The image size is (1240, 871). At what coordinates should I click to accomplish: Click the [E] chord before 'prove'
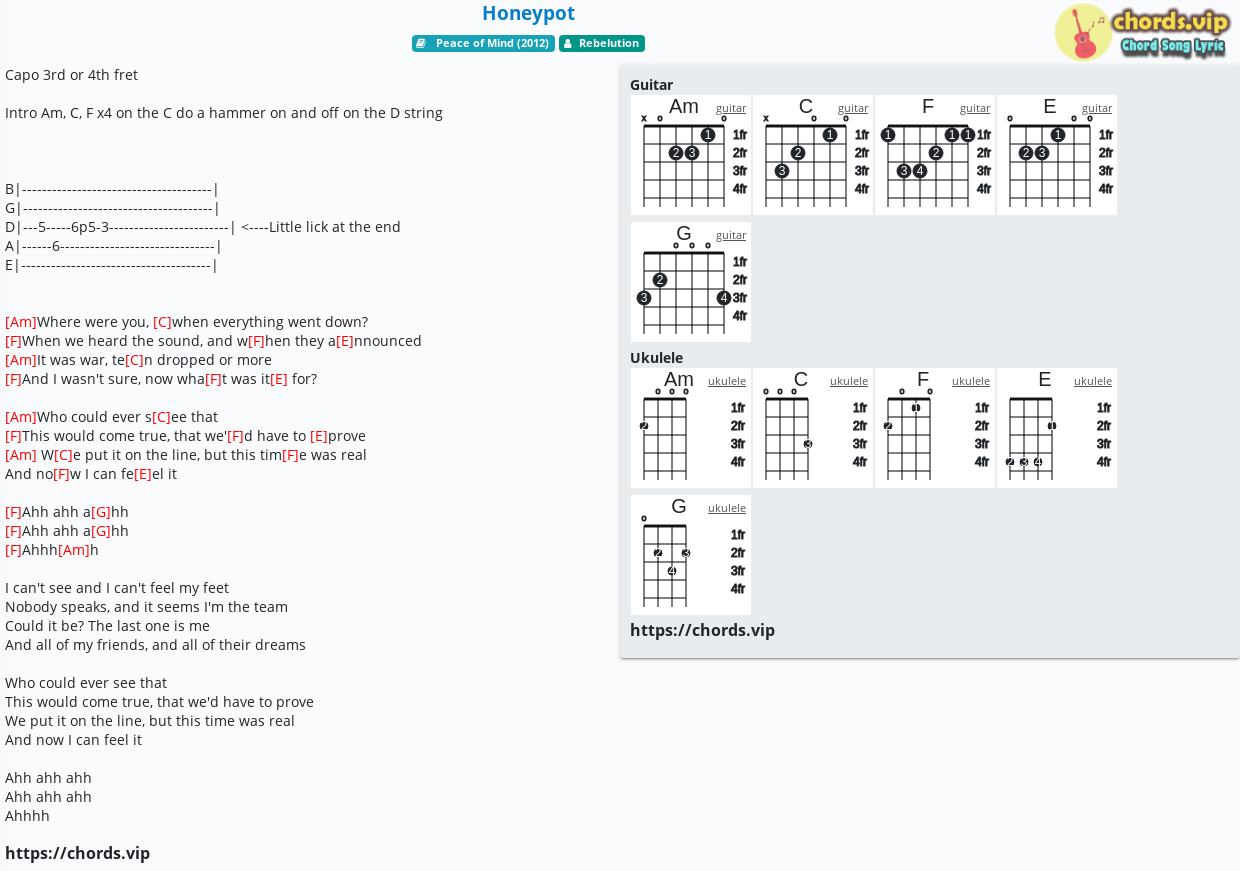coord(319,436)
